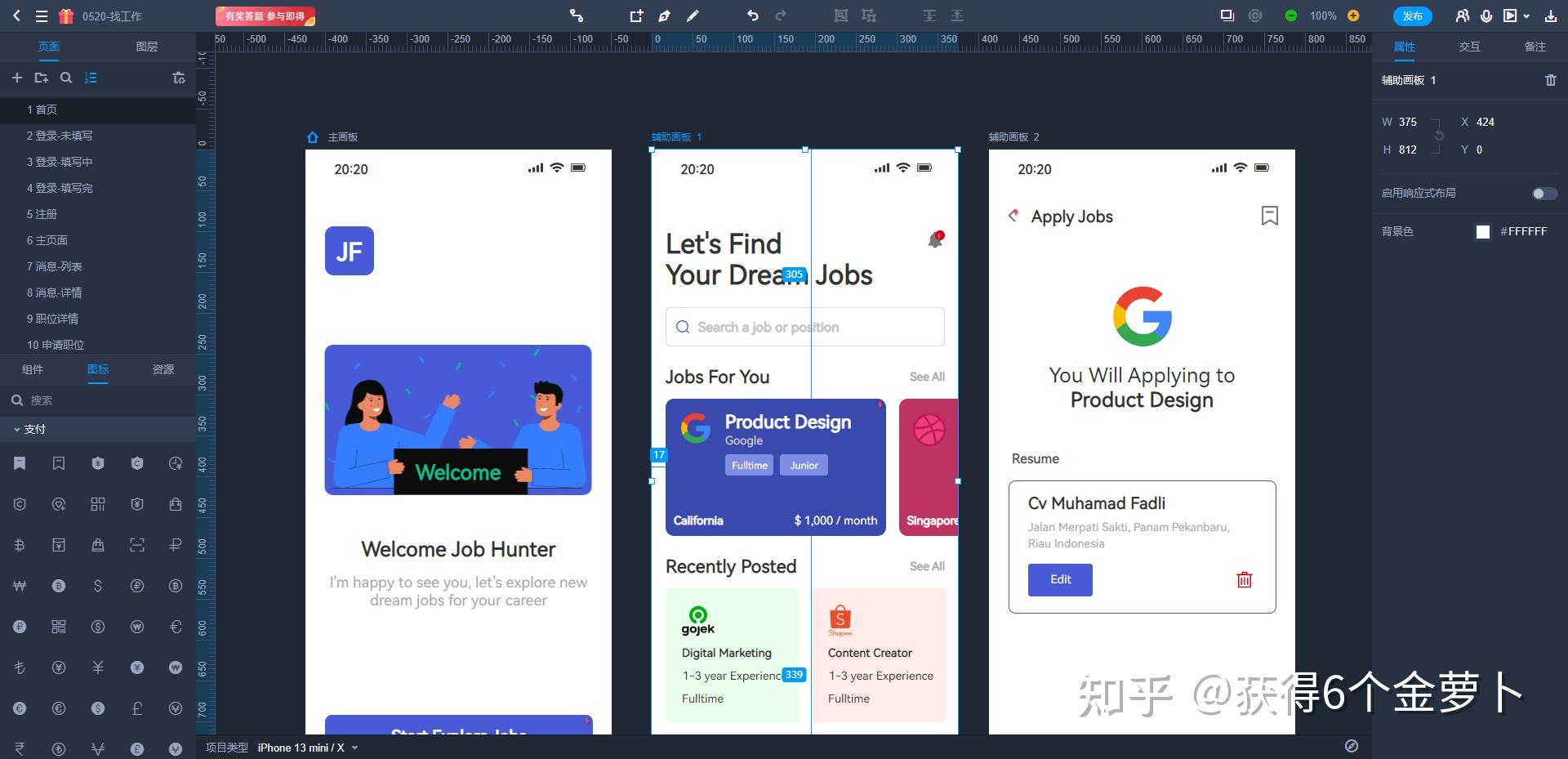Viewport: 1568px width, 759px height.
Task: Open the 交互 properties tab
Action: [x=1470, y=47]
